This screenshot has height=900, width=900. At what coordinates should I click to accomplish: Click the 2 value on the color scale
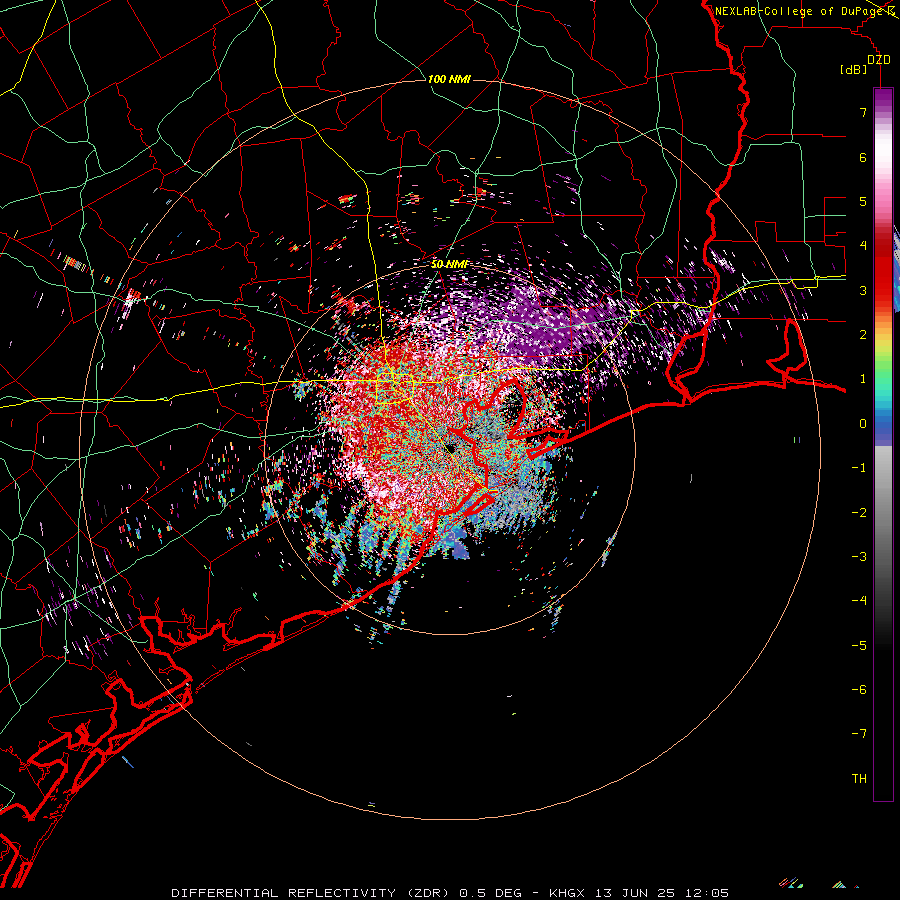tap(863, 335)
